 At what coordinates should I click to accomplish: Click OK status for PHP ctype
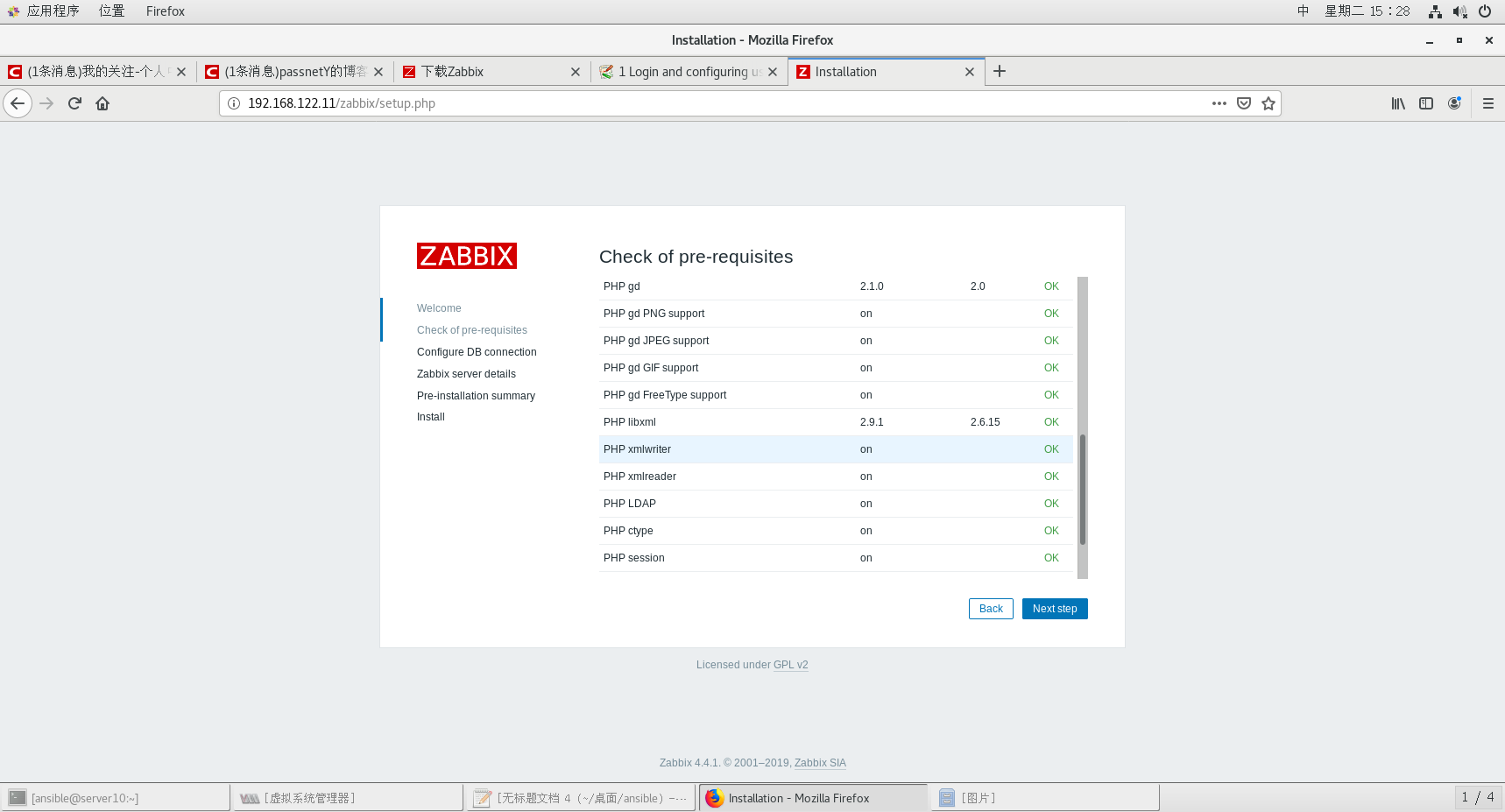point(1051,531)
